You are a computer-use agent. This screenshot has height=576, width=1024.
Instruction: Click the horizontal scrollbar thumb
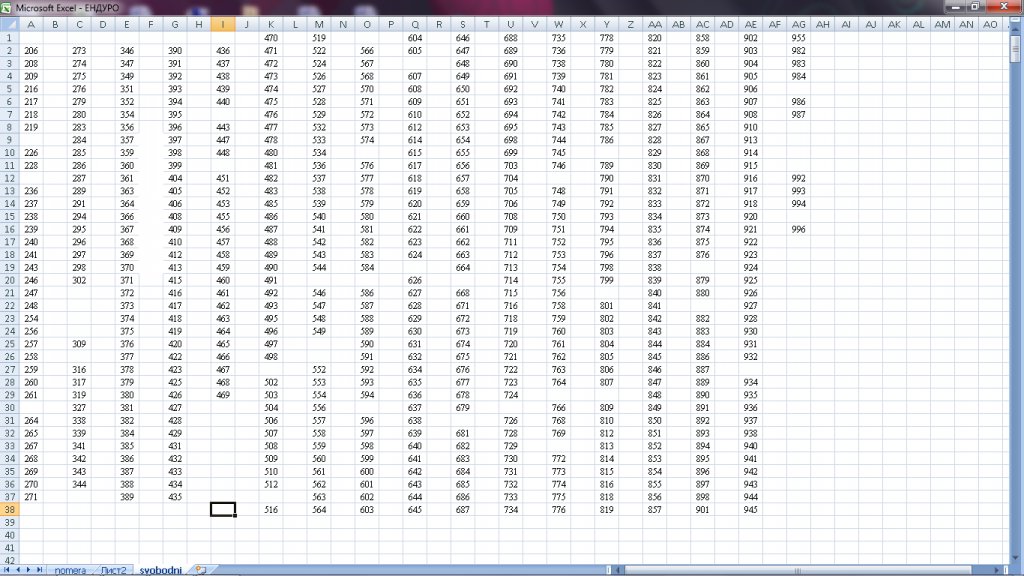point(797,570)
